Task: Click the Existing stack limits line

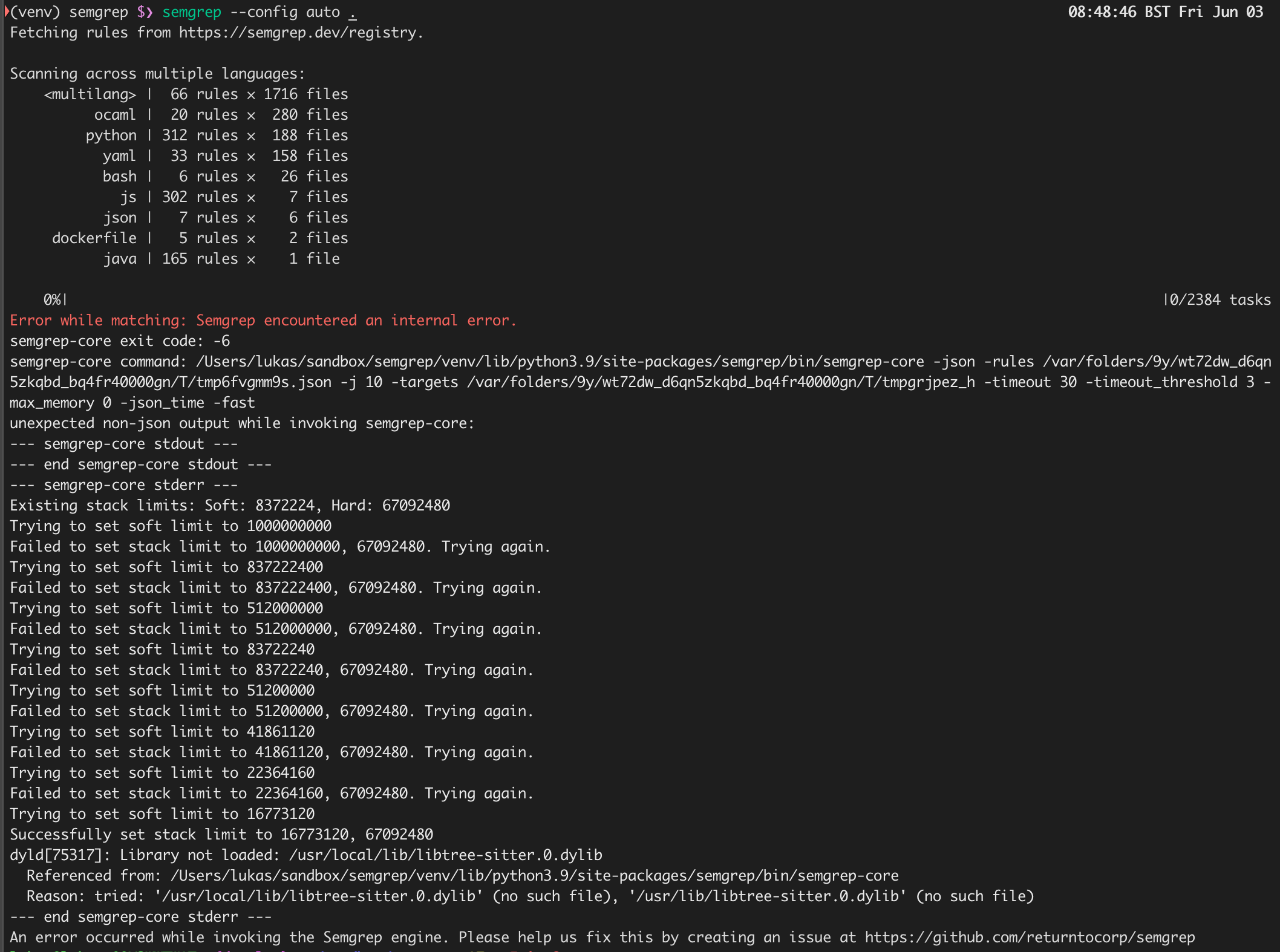Action: [x=230, y=505]
